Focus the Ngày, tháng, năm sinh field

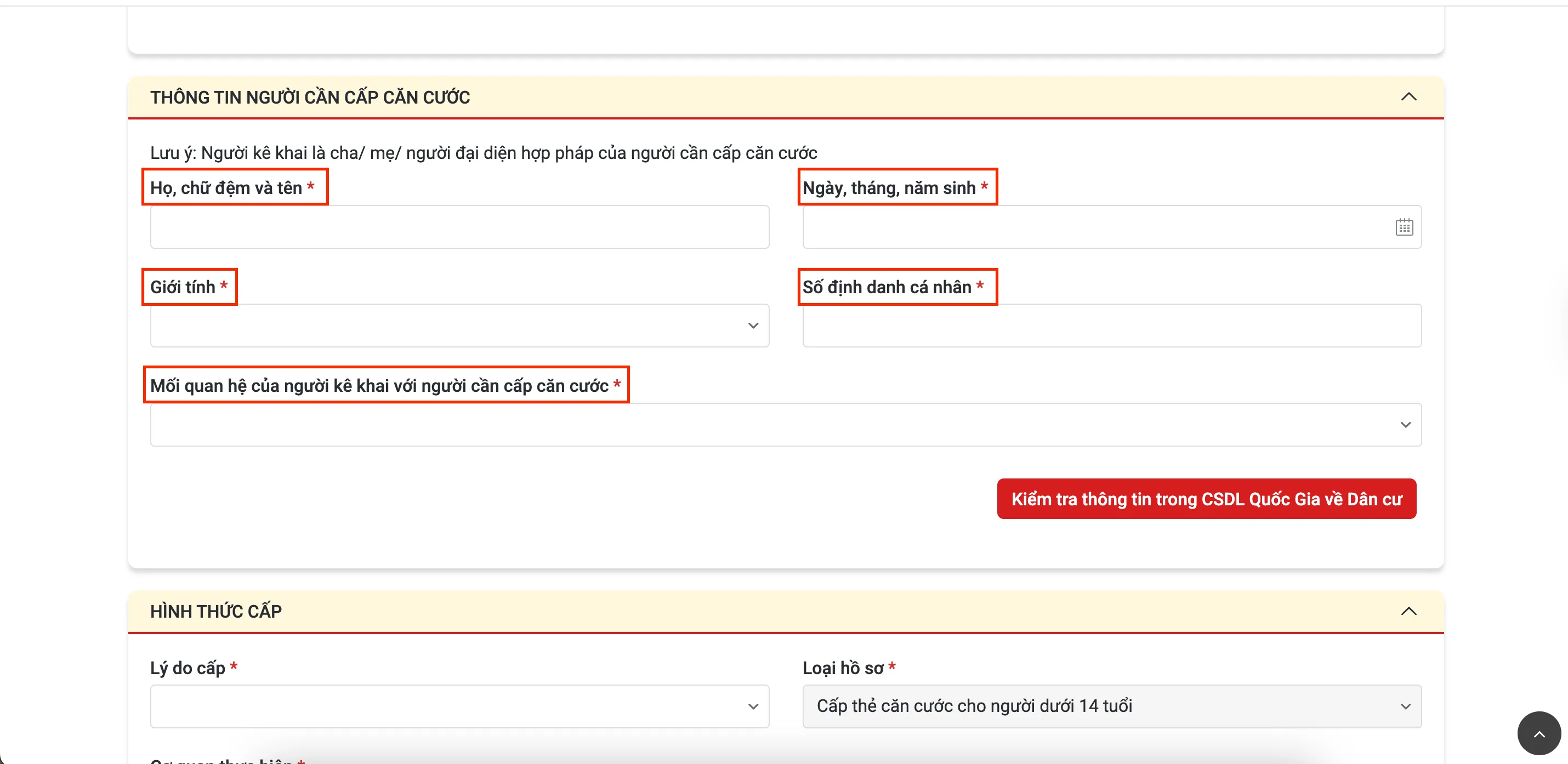[x=1089, y=227]
